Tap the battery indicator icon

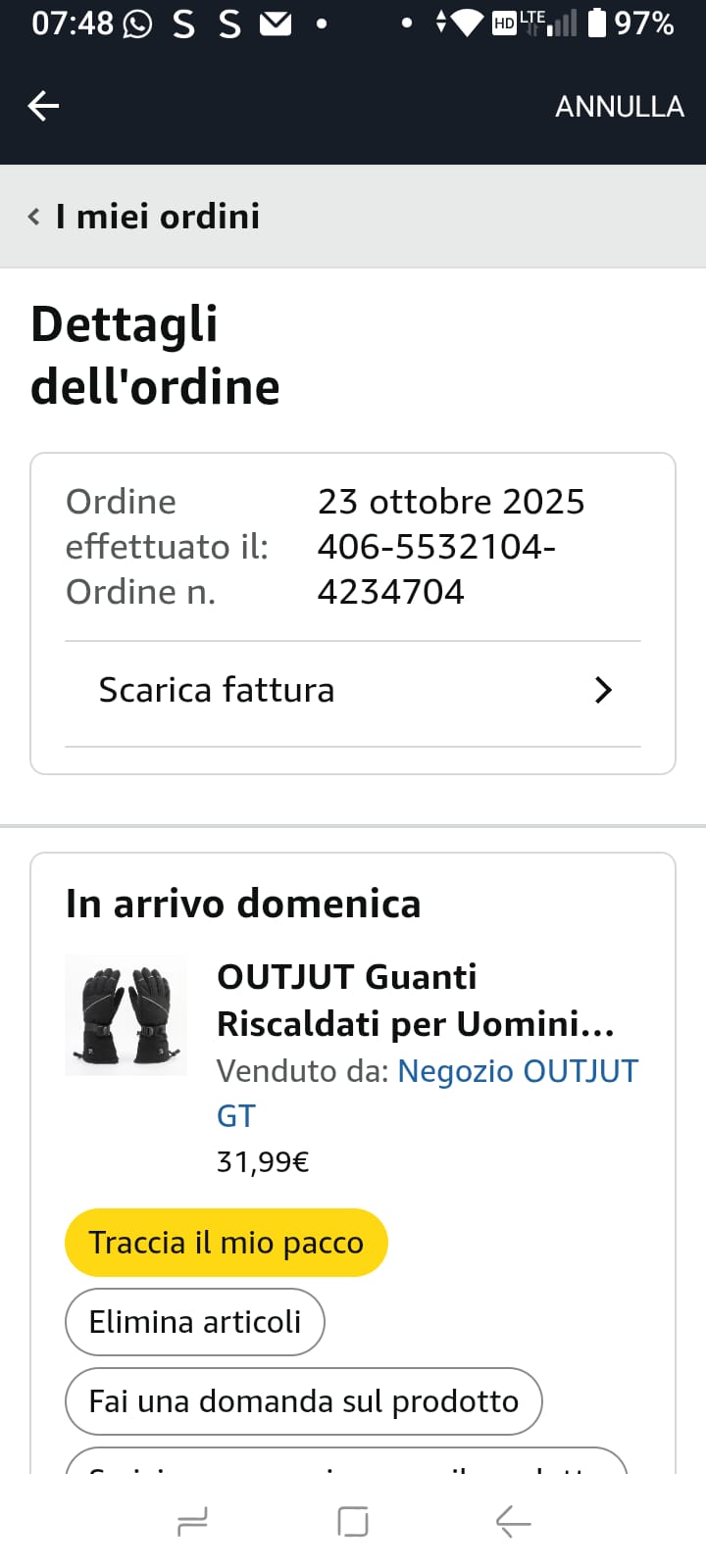pos(597,23)
